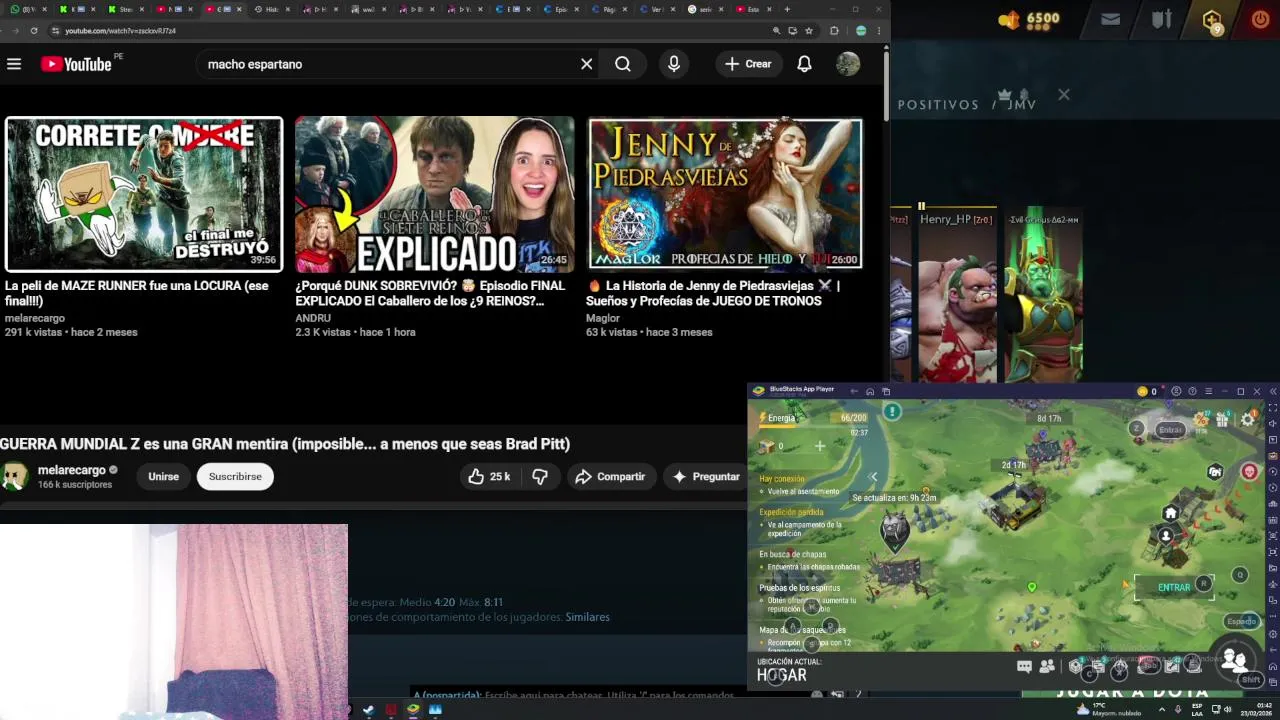Open the DUNK SOBREVIVIÓ explicado thumbnail

435,194
